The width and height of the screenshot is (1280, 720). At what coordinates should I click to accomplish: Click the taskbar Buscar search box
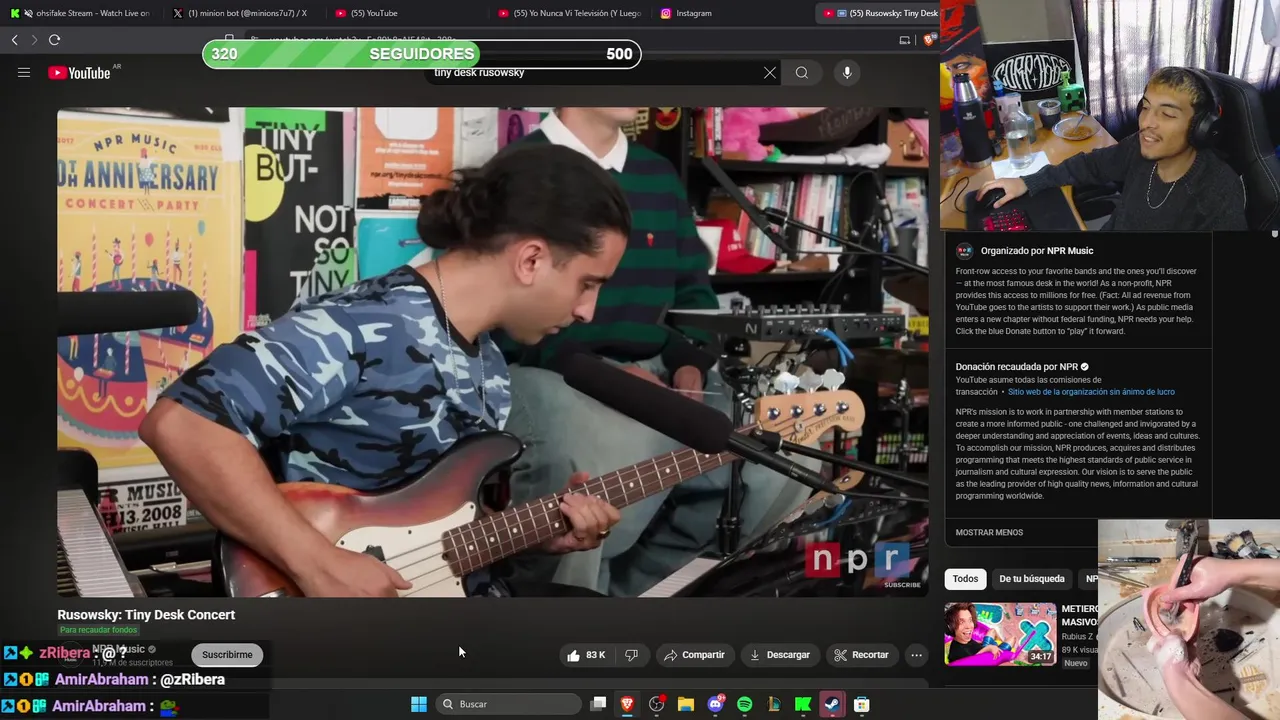coord(509,704)
